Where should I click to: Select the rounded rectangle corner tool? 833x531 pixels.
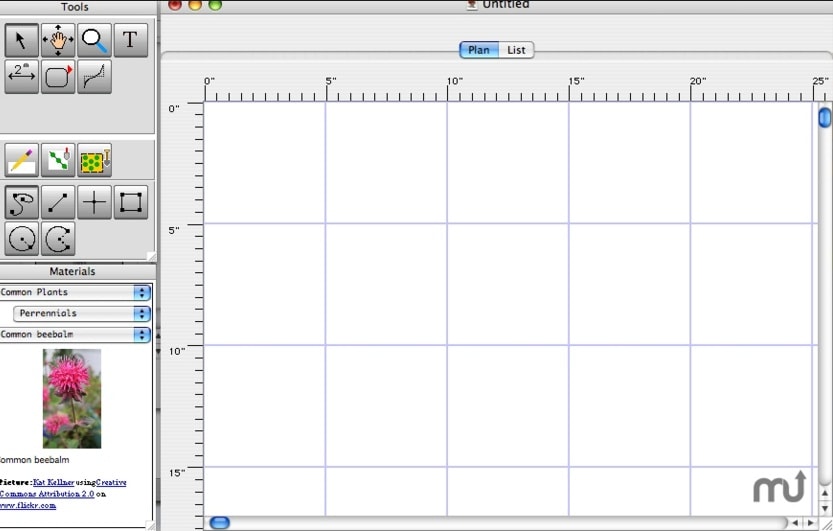pos(58,76)
